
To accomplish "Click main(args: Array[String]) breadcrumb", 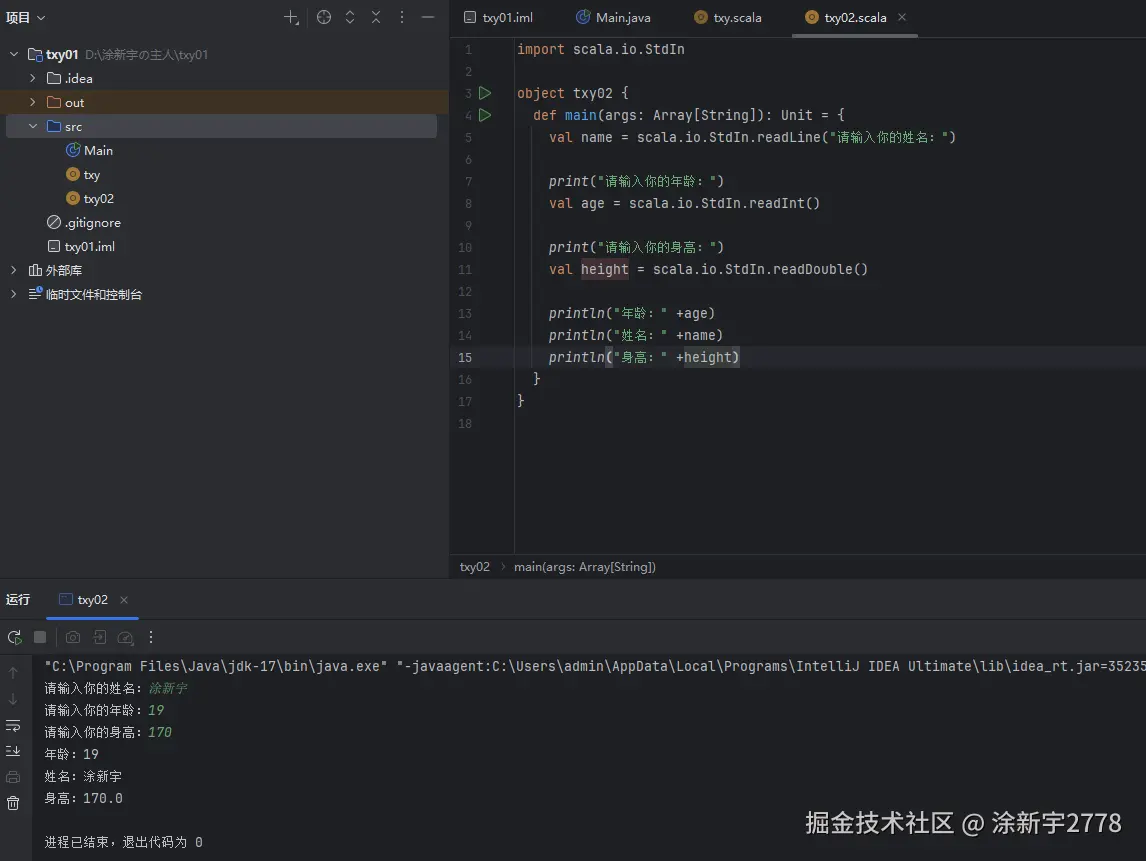I will tap(585, 566).
